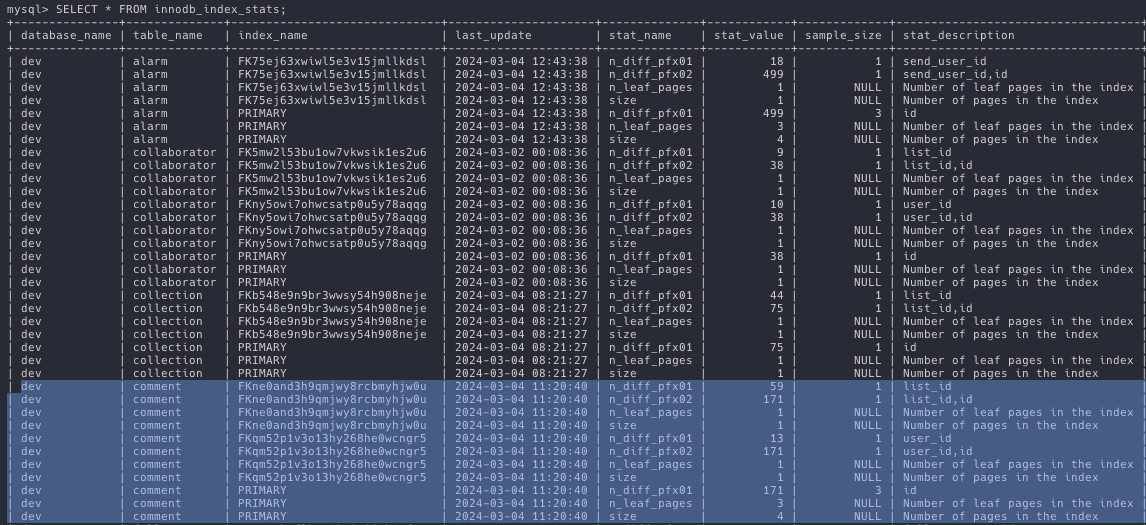Select the "sample_size" column header

pos(843,35)
